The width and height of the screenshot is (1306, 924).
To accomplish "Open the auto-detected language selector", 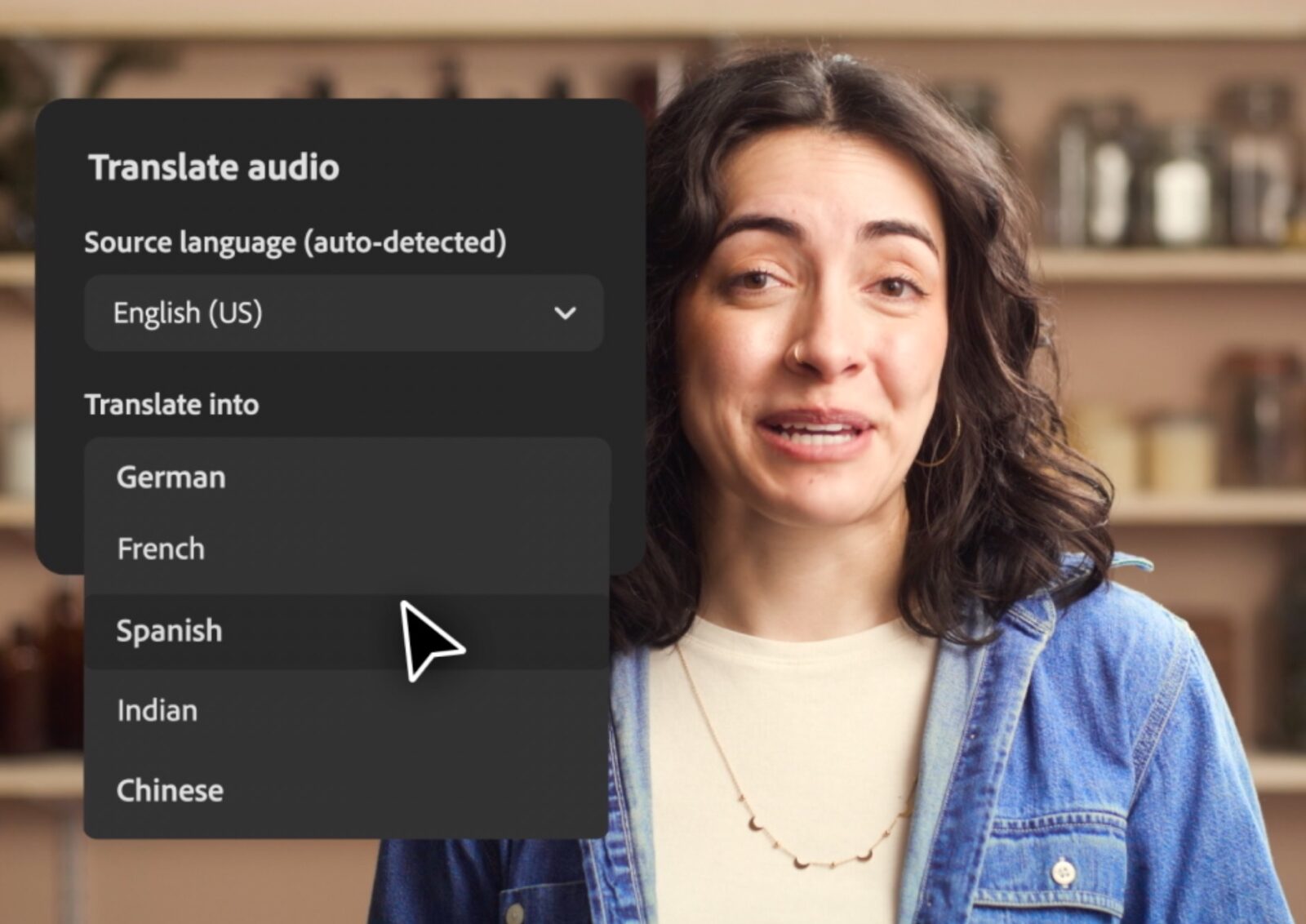I will tap(343, 313).
